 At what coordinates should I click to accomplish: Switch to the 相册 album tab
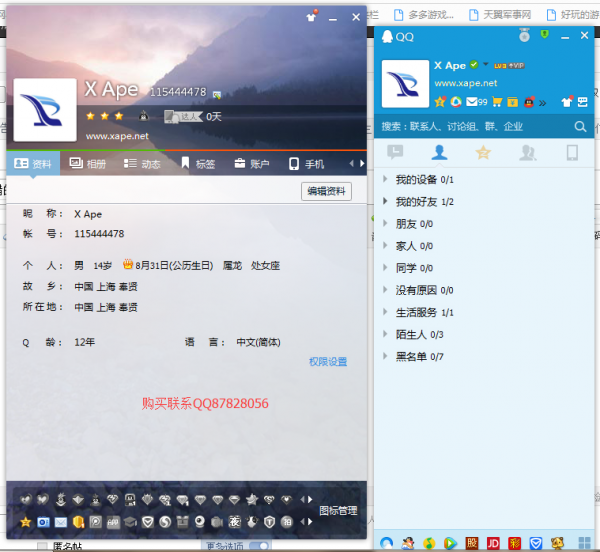pyautogui.click(x=88, y=164)
